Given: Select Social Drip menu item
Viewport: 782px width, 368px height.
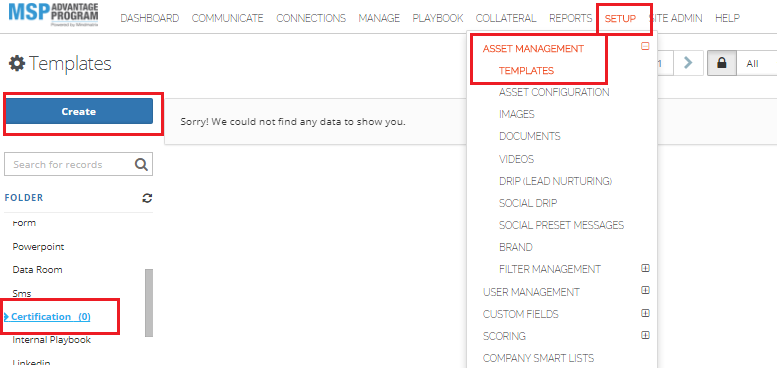Looking at the screenshot, I should click(x=528, y=203).
